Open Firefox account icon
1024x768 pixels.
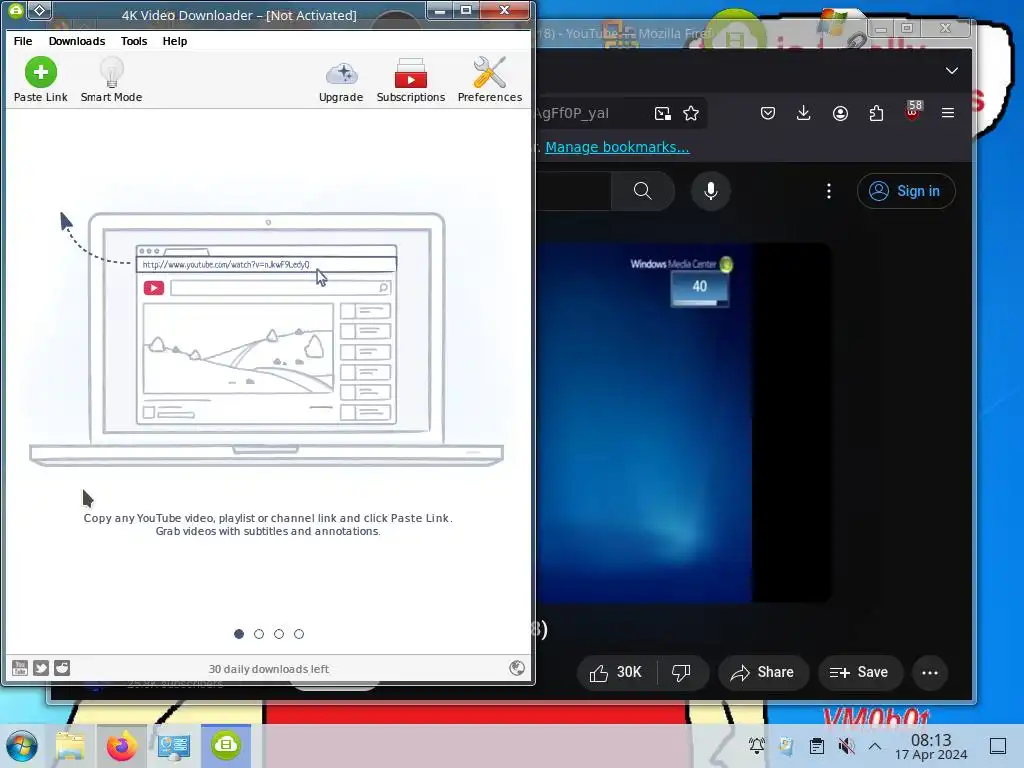point(840,113)
